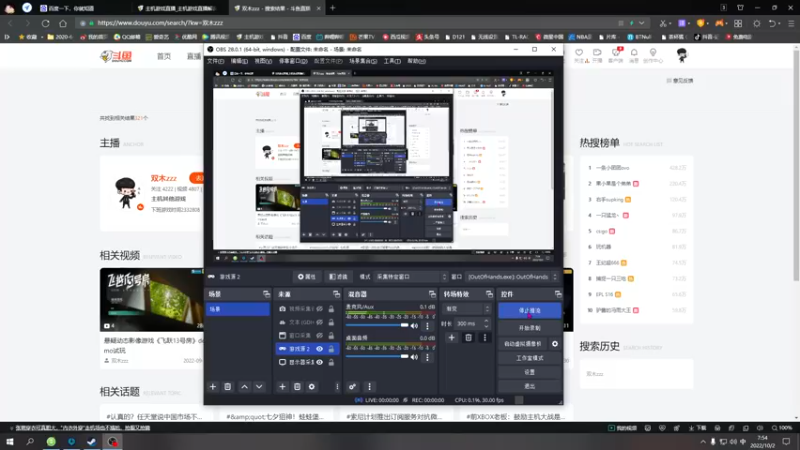Add a new source with the plus icon in 来源 panel
The height and width of the screenshot is (450, 800).
pos(282,387)
